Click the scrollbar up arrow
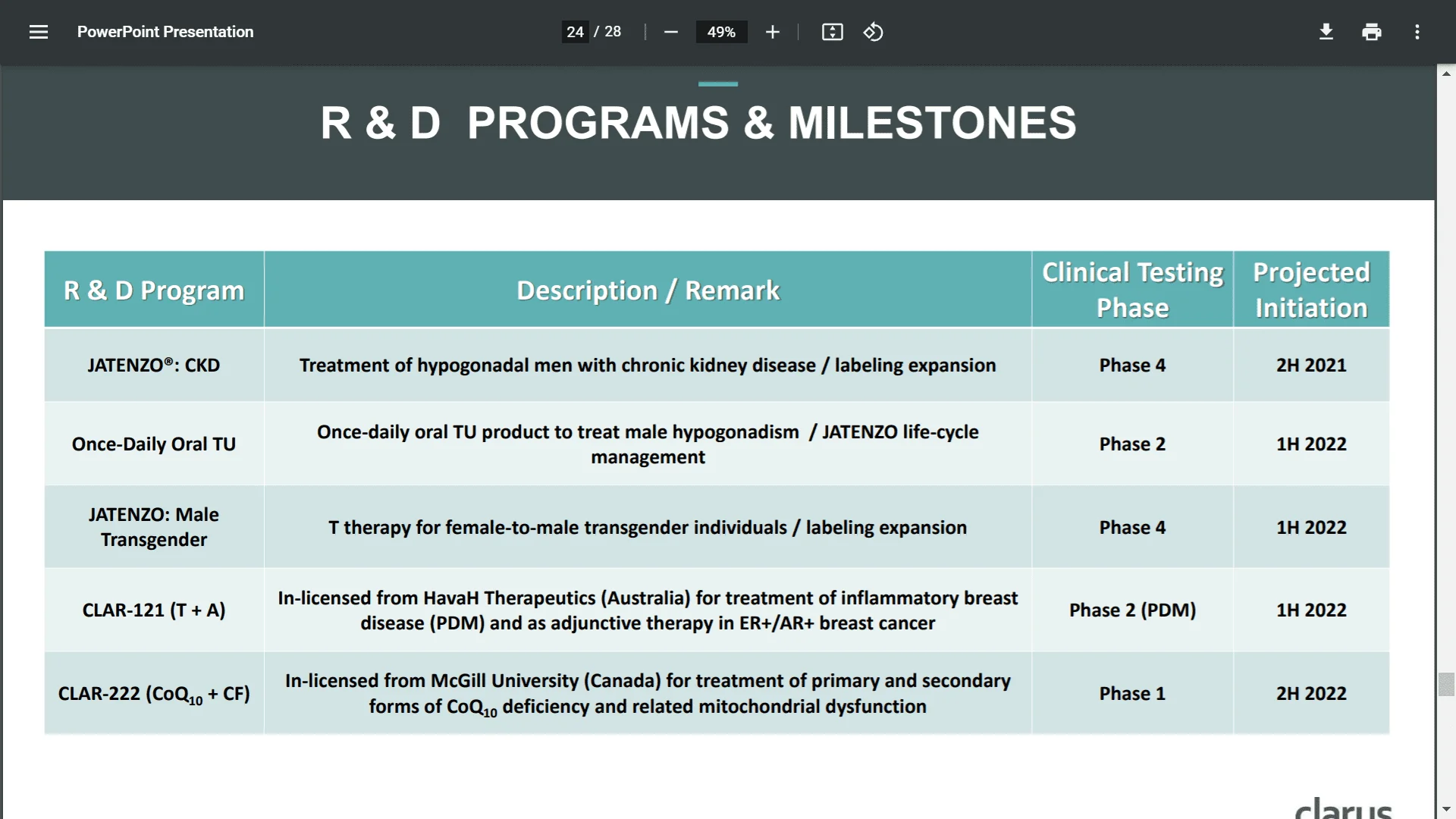This screenshot has width=1456, height=819. coord(1446,74)
